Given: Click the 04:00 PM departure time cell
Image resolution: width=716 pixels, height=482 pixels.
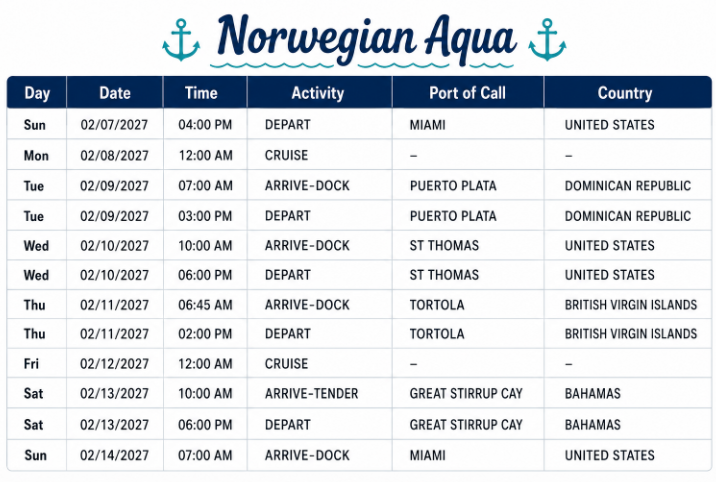Looking at the screenshot, I should tap(205, 125).
